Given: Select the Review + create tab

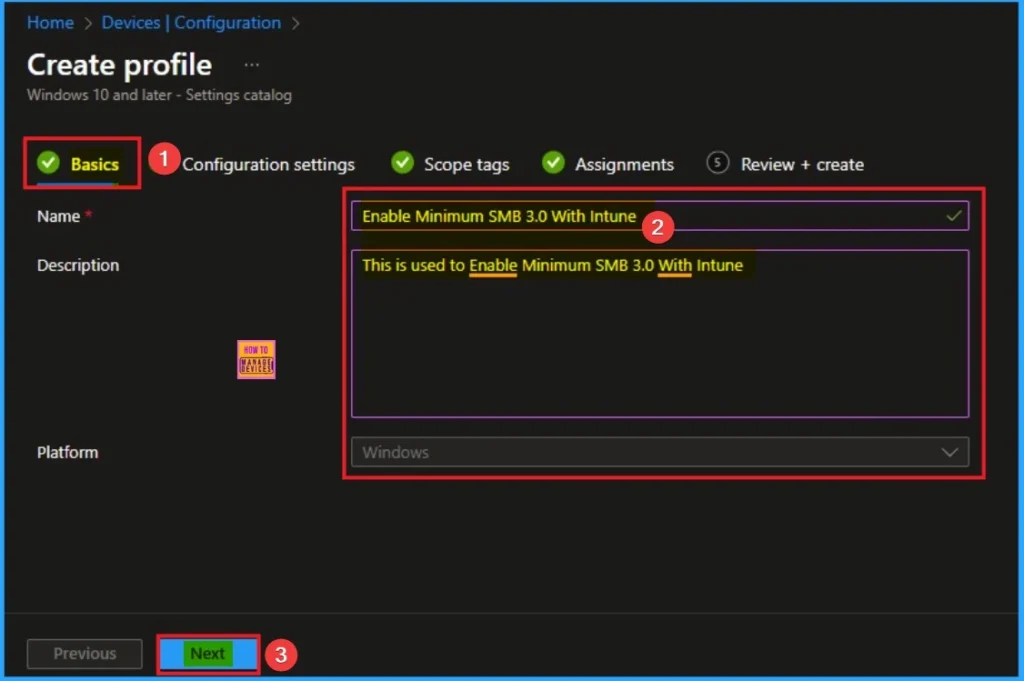Looking at the screenshot, I should (x=801, y=165).
